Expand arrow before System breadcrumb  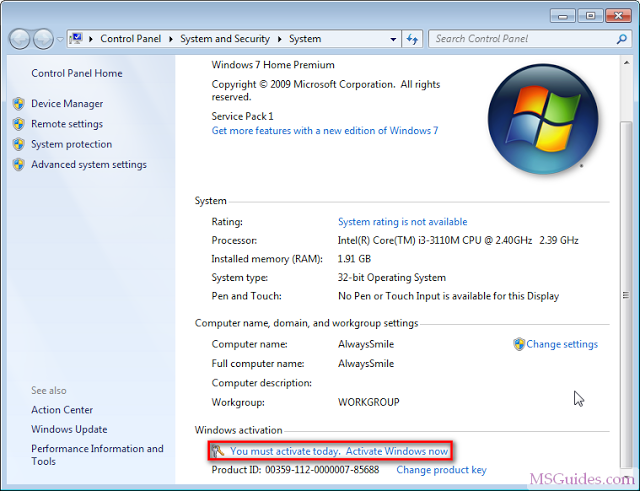(x=280, y=39)
